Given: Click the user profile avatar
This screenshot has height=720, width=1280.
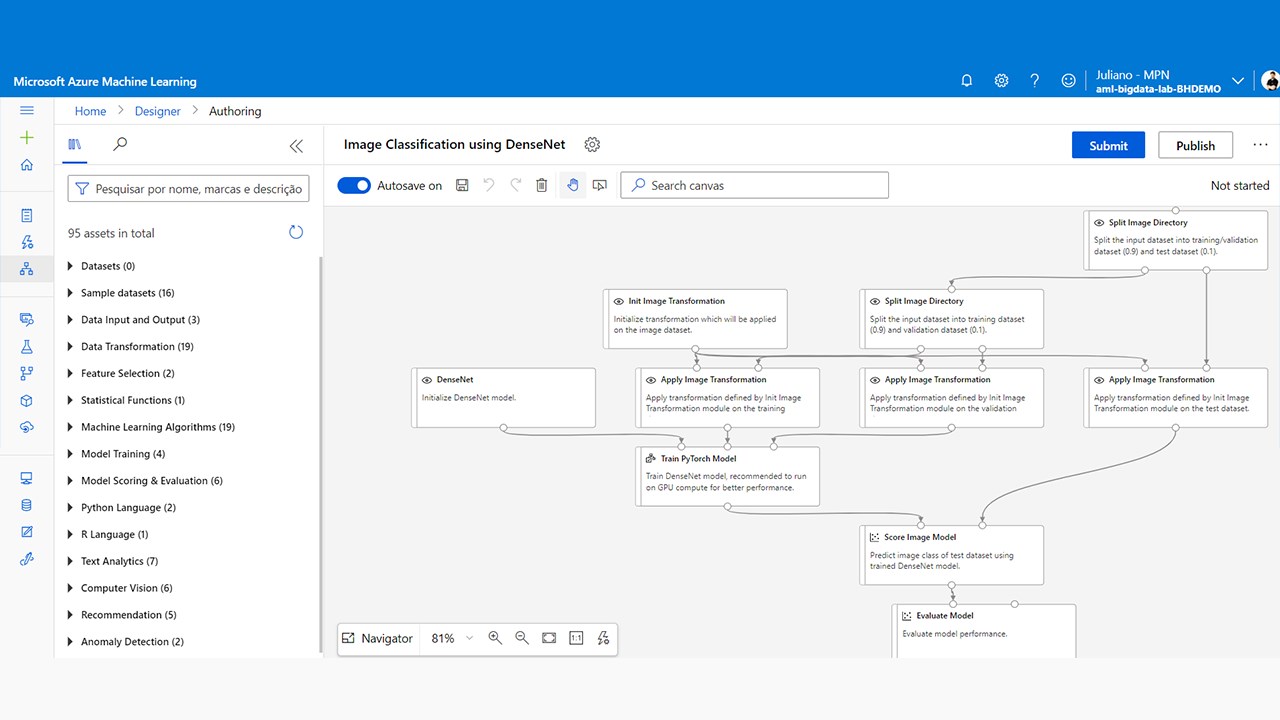Looking at the screenshot, I should pyautogui.click(x=1270, y=81).
